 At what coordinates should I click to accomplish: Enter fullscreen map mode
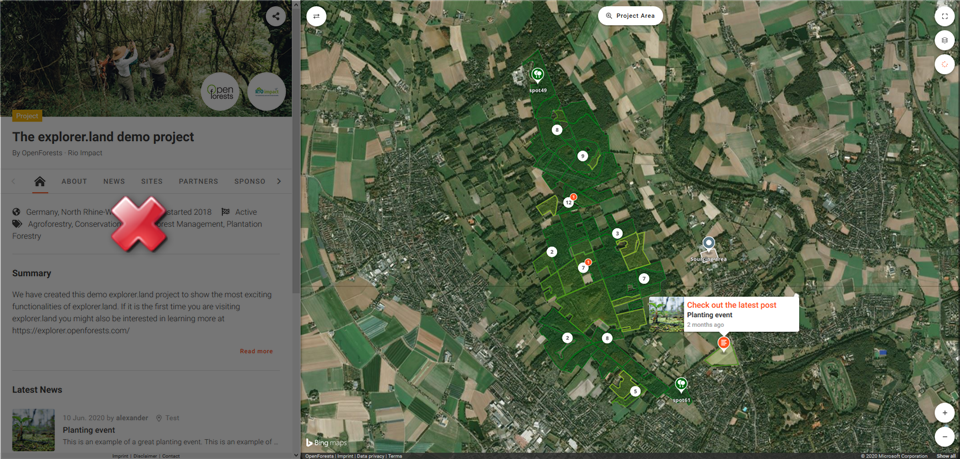tap(945, 17)
